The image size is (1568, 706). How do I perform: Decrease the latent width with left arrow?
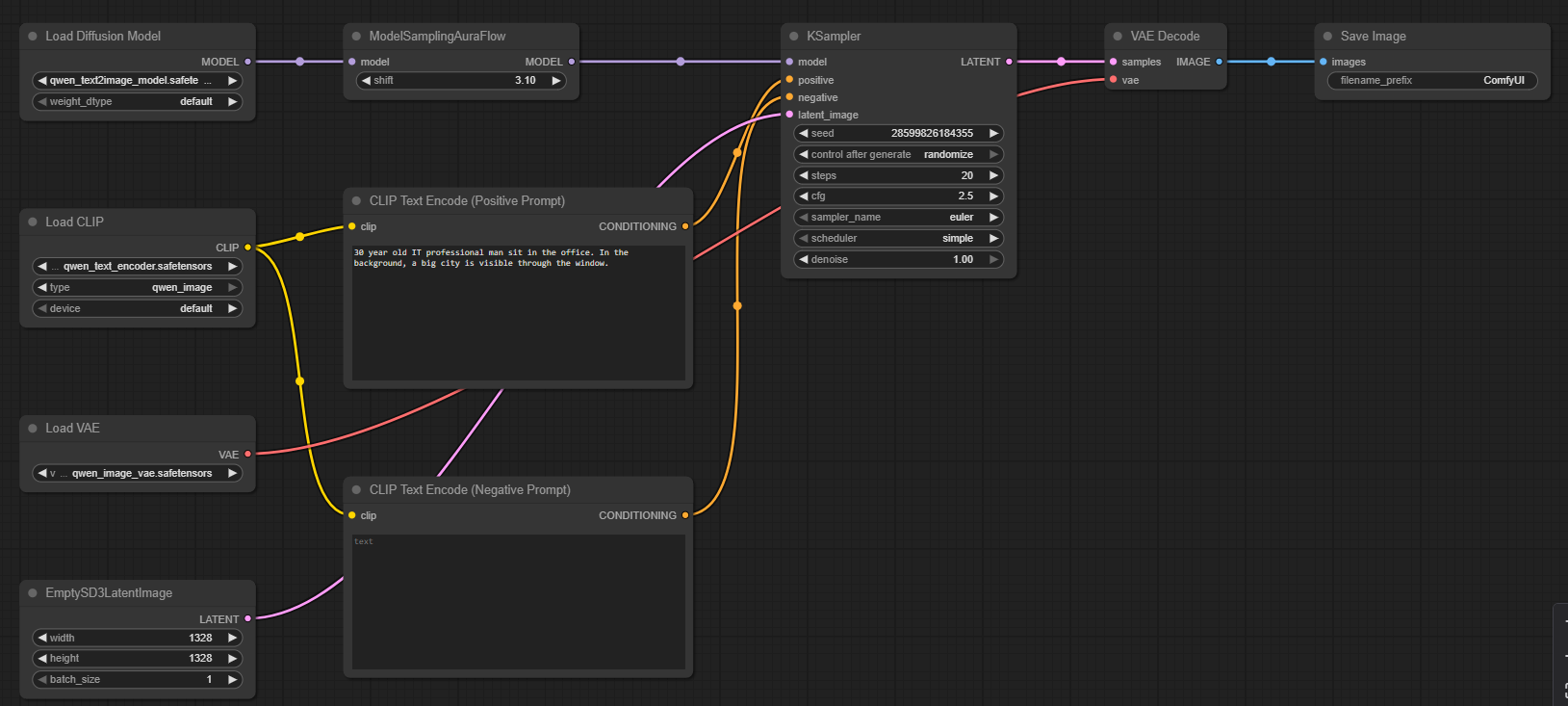[42, 638]
